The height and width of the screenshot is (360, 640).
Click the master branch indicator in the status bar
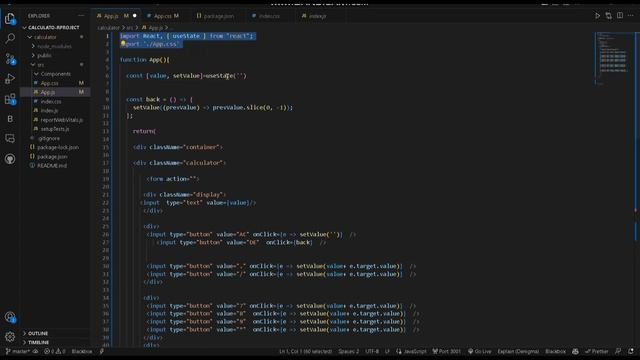click(18, 351)
